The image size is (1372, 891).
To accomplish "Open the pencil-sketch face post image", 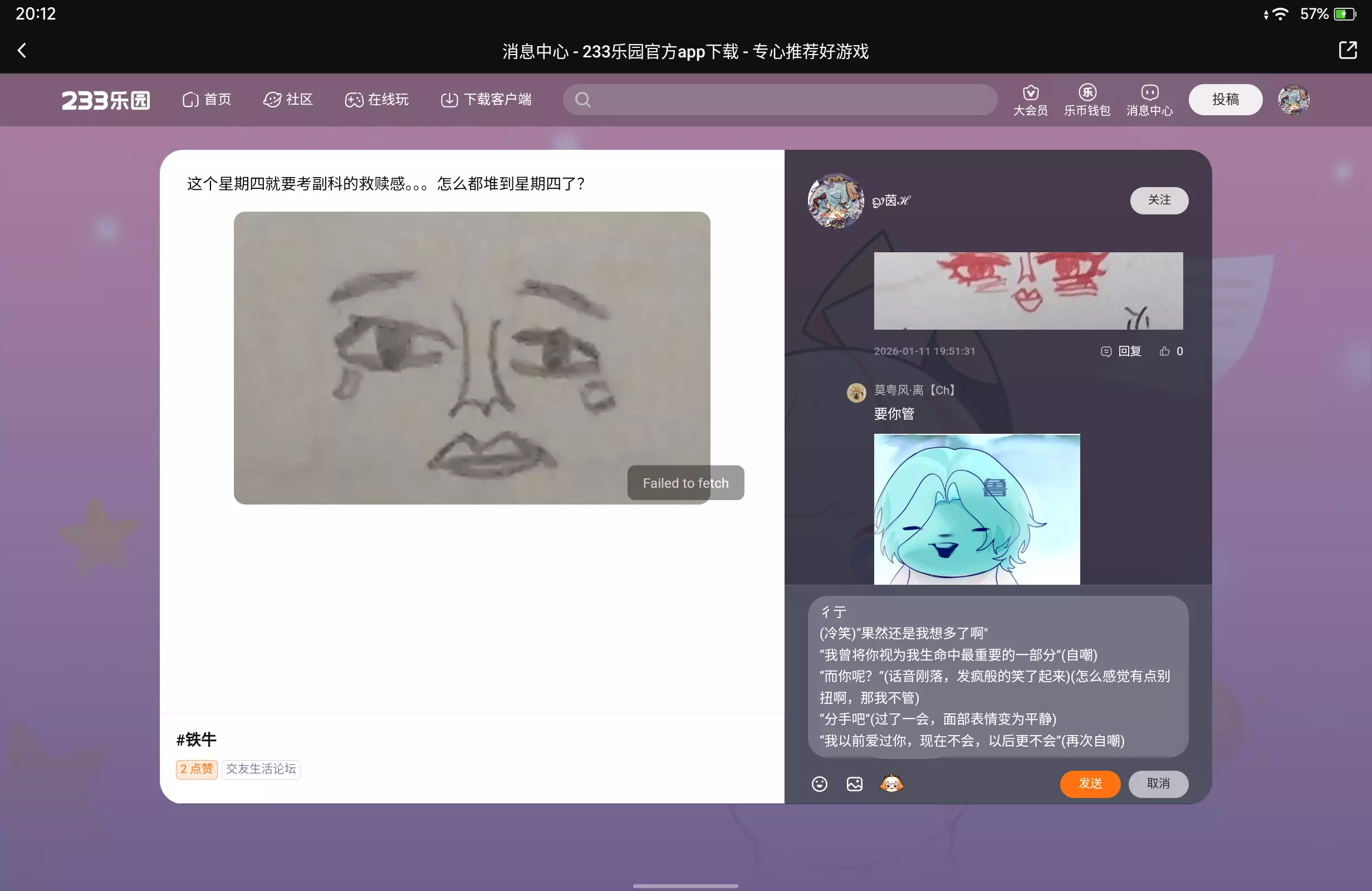I will click(472, 358).
